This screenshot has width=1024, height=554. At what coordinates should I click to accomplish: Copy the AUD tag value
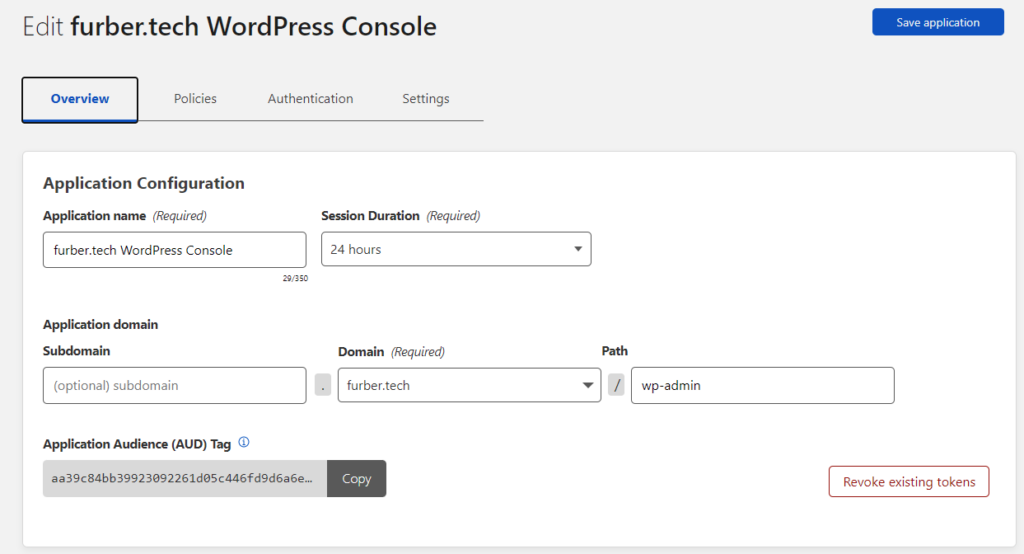click(357, 478)
